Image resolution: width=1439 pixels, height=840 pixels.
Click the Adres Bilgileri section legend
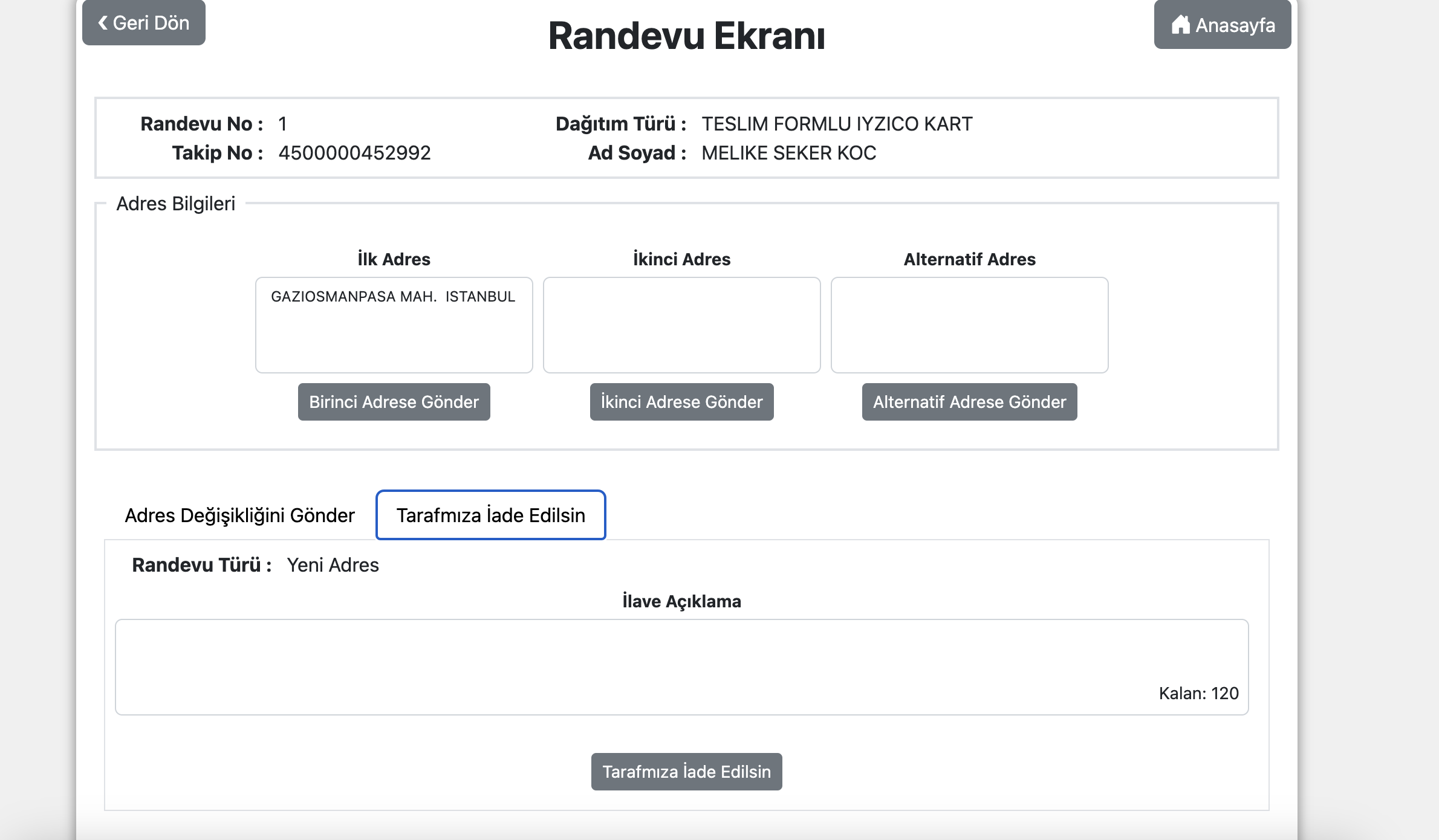tap(175, 204)
